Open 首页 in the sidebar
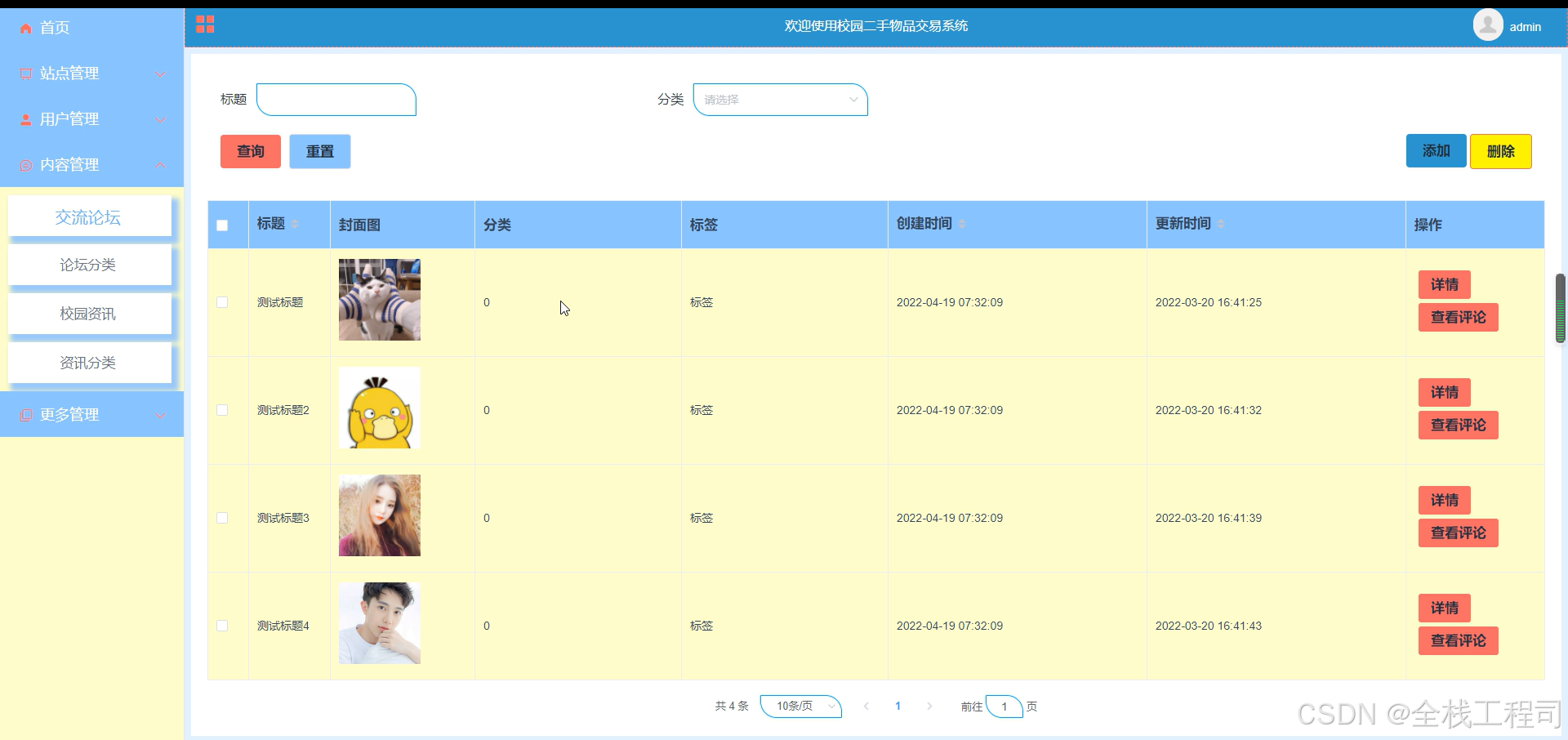The height and width of the screenshot is (740, 1568). pyautogui.click(x=91, y=28)
